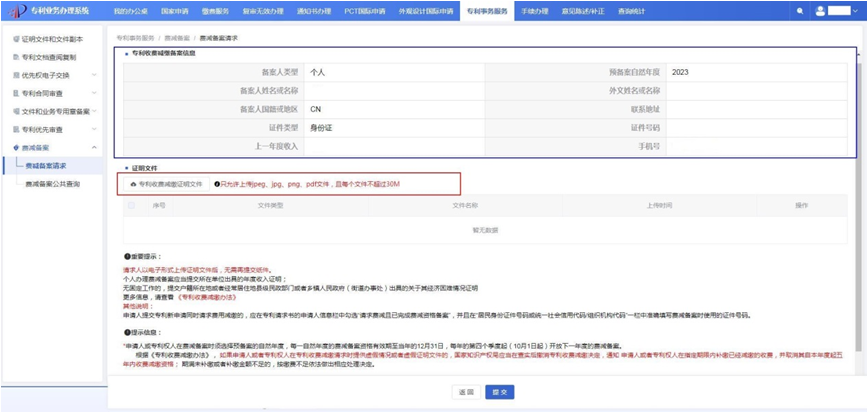Click the info icon before 只允许上传jpeg notice
Viewport: 868px width, 413px height.
pos(218,184)
